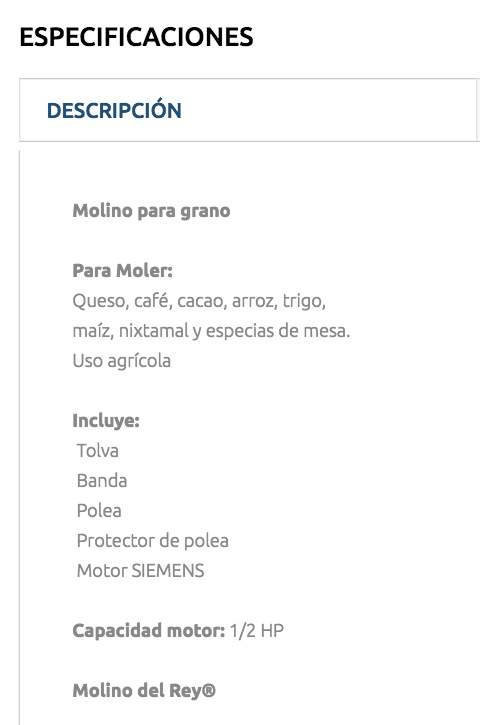Viewport: 480px width, 725px height.
Task: Click the Uso agrícola text
Action: (x=122, y=361)
